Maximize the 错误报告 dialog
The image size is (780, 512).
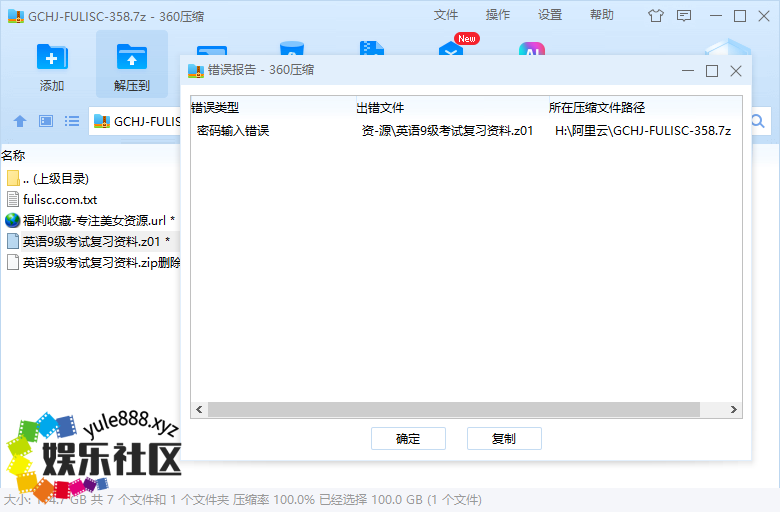[x=712, y=71]
